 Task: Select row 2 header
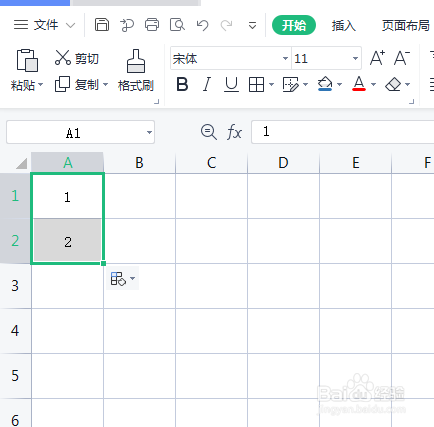(x=15, y=241)
